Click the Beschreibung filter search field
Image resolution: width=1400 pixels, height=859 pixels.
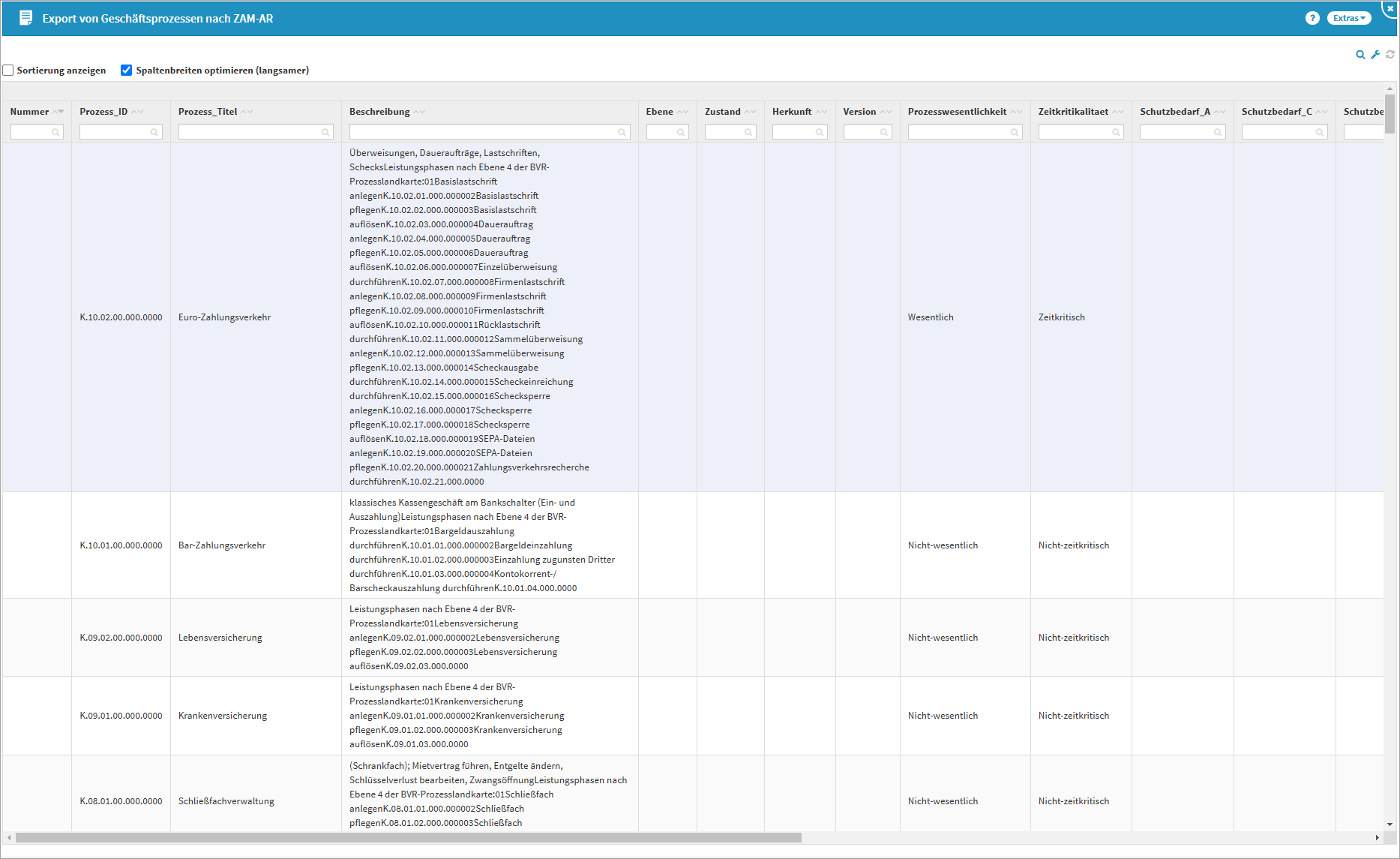[483, 132]
